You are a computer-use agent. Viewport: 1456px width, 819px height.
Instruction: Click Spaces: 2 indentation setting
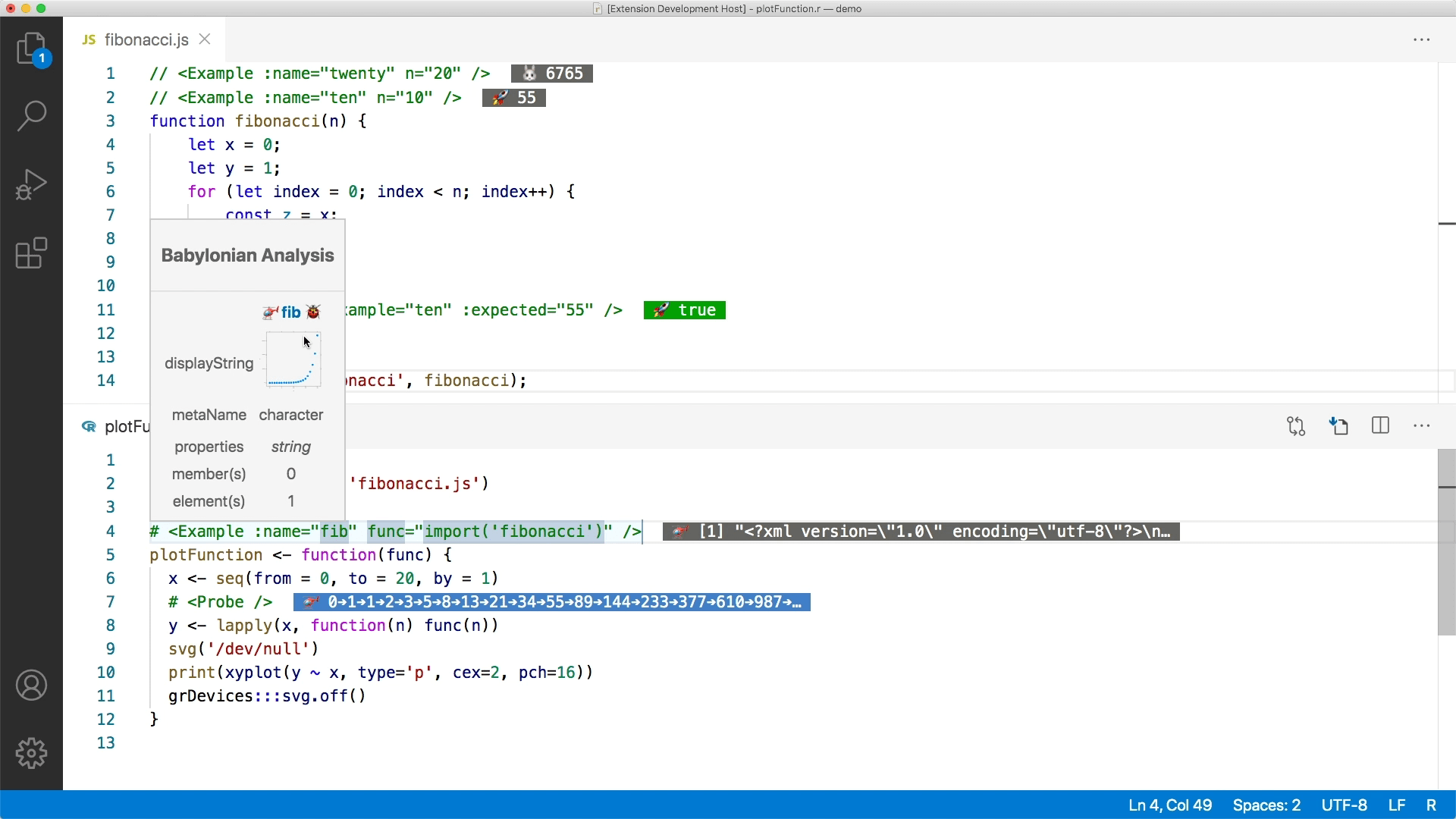click(1266, 805)
